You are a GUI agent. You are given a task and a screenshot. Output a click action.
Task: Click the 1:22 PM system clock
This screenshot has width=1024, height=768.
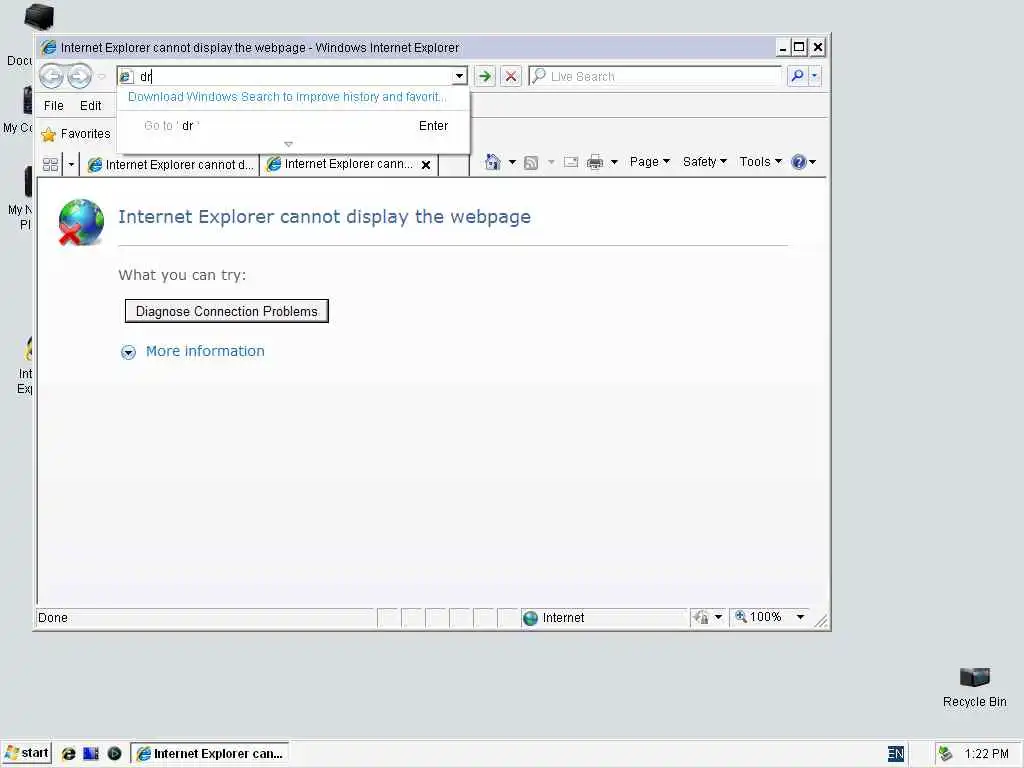(986, 754)
